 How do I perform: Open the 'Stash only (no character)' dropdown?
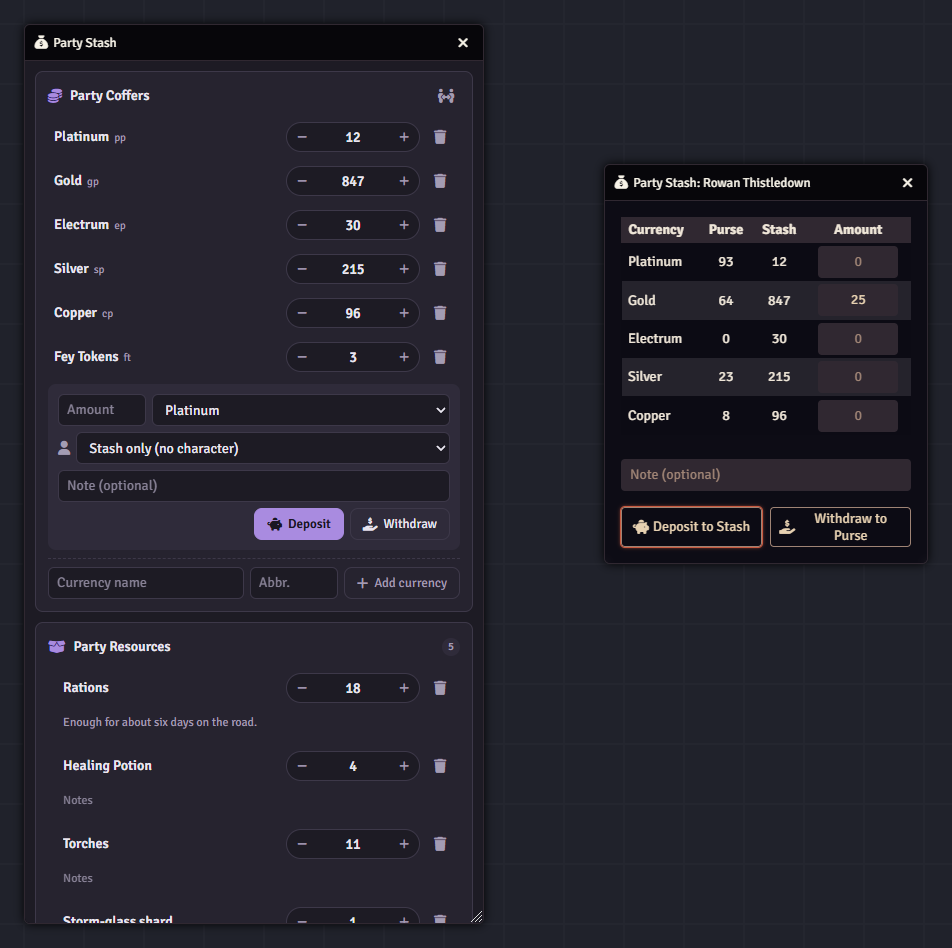263,448
